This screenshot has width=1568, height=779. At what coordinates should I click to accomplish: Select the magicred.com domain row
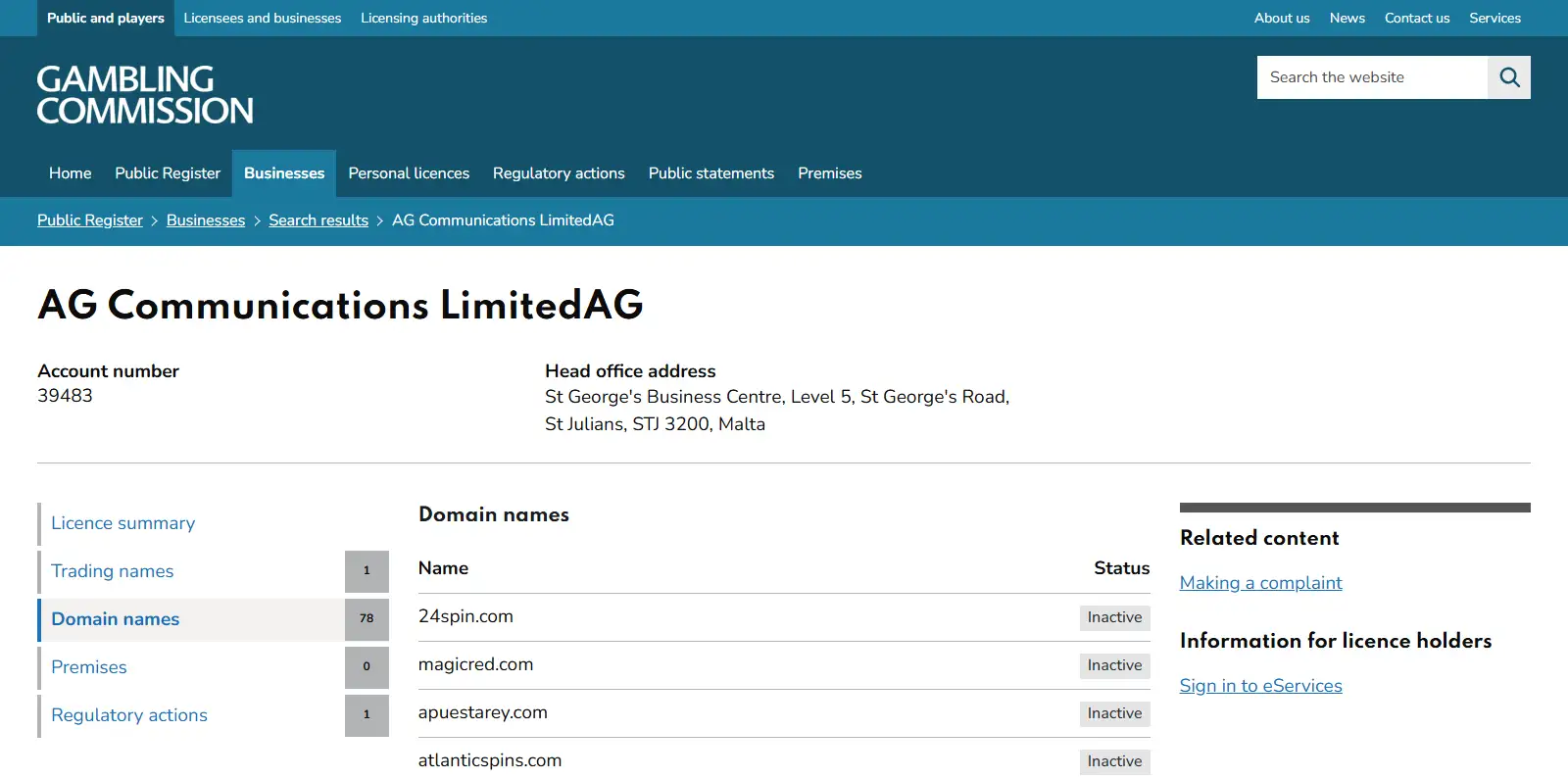tap(784, 665)
